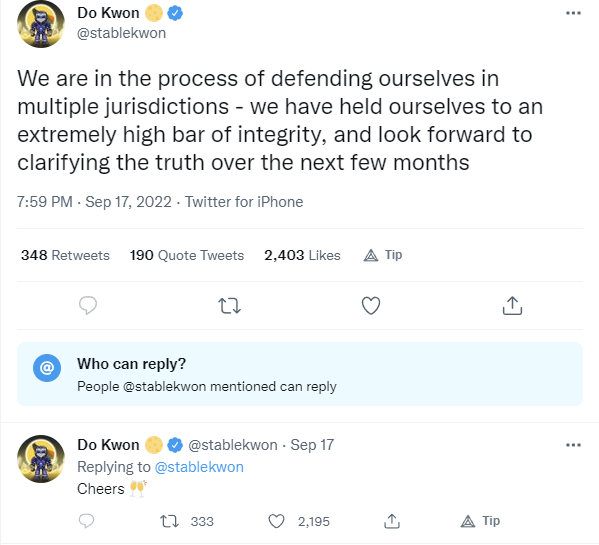
Task: Click Tip button on Cheers reply
Action: click(x=480, y=521)
